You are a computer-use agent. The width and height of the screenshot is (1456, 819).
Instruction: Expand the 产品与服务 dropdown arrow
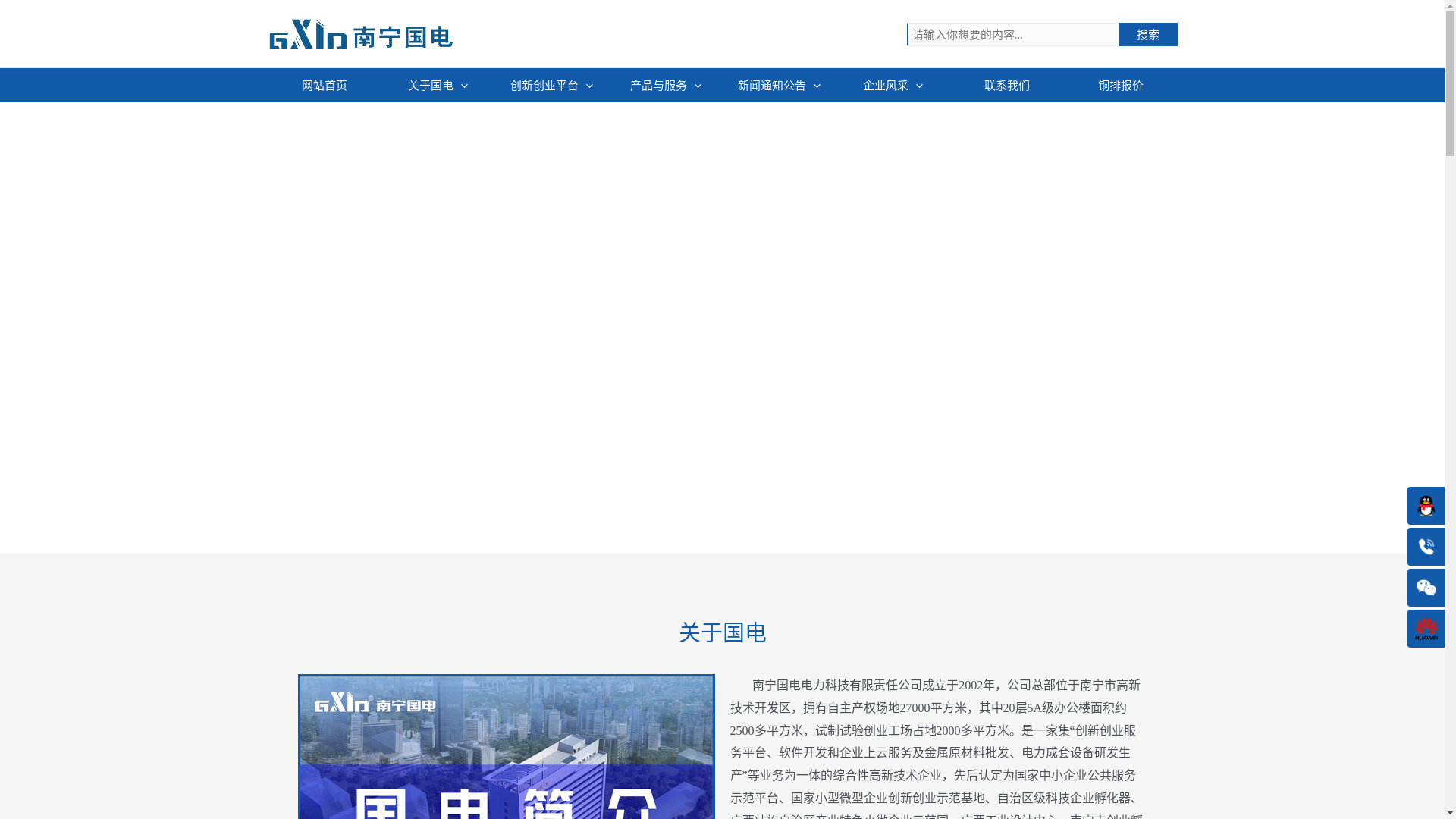[x=698, y=86]
